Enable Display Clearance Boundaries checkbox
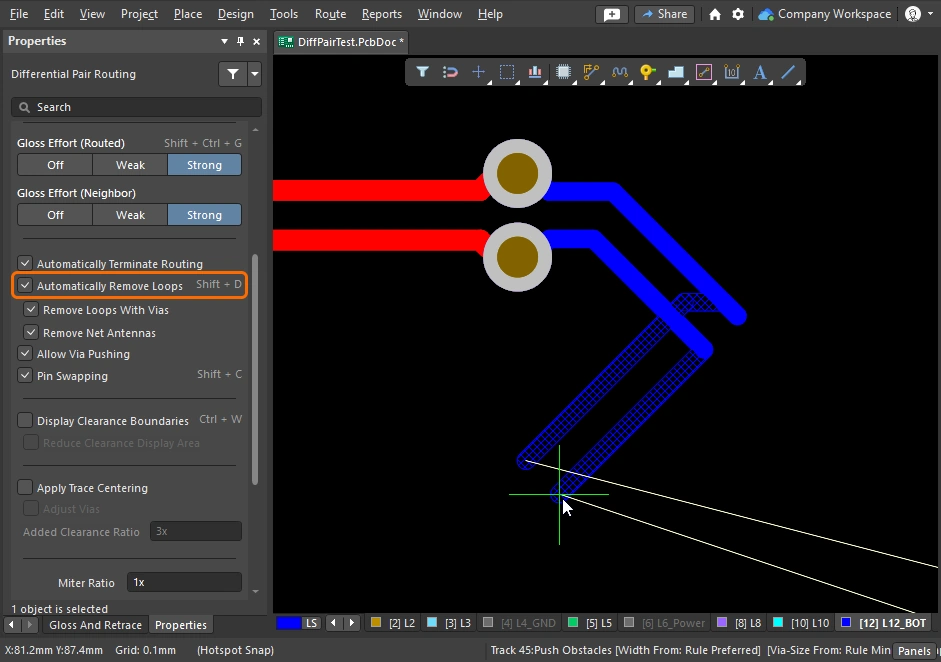This screenshot has height=662, width=941. click(26, 421)
